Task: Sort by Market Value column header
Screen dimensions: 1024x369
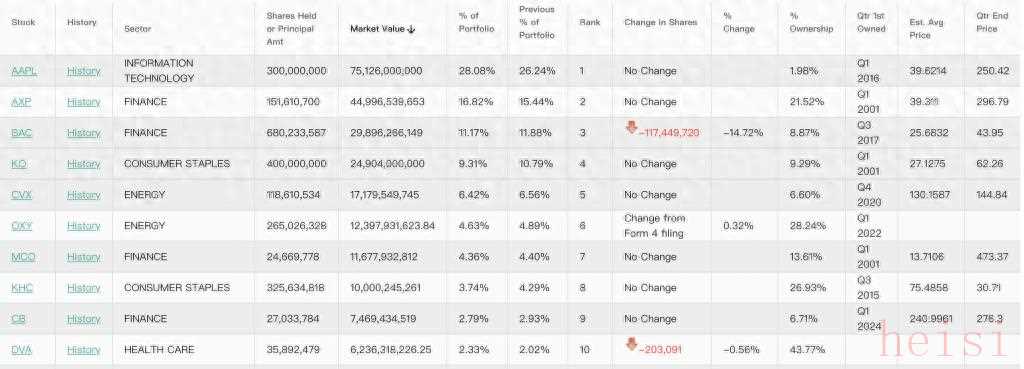Action: [x=377, y=29]
